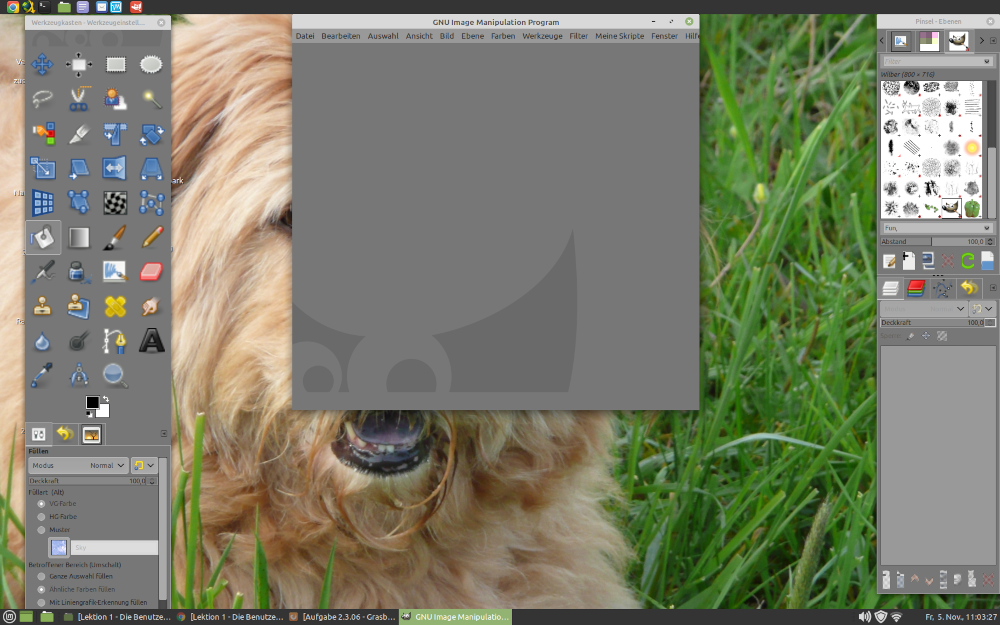Image resolution: width=1000 pixels, height=625 pixels.
Task: Activate the Smudge tool
Action: [x=152, y=307]
